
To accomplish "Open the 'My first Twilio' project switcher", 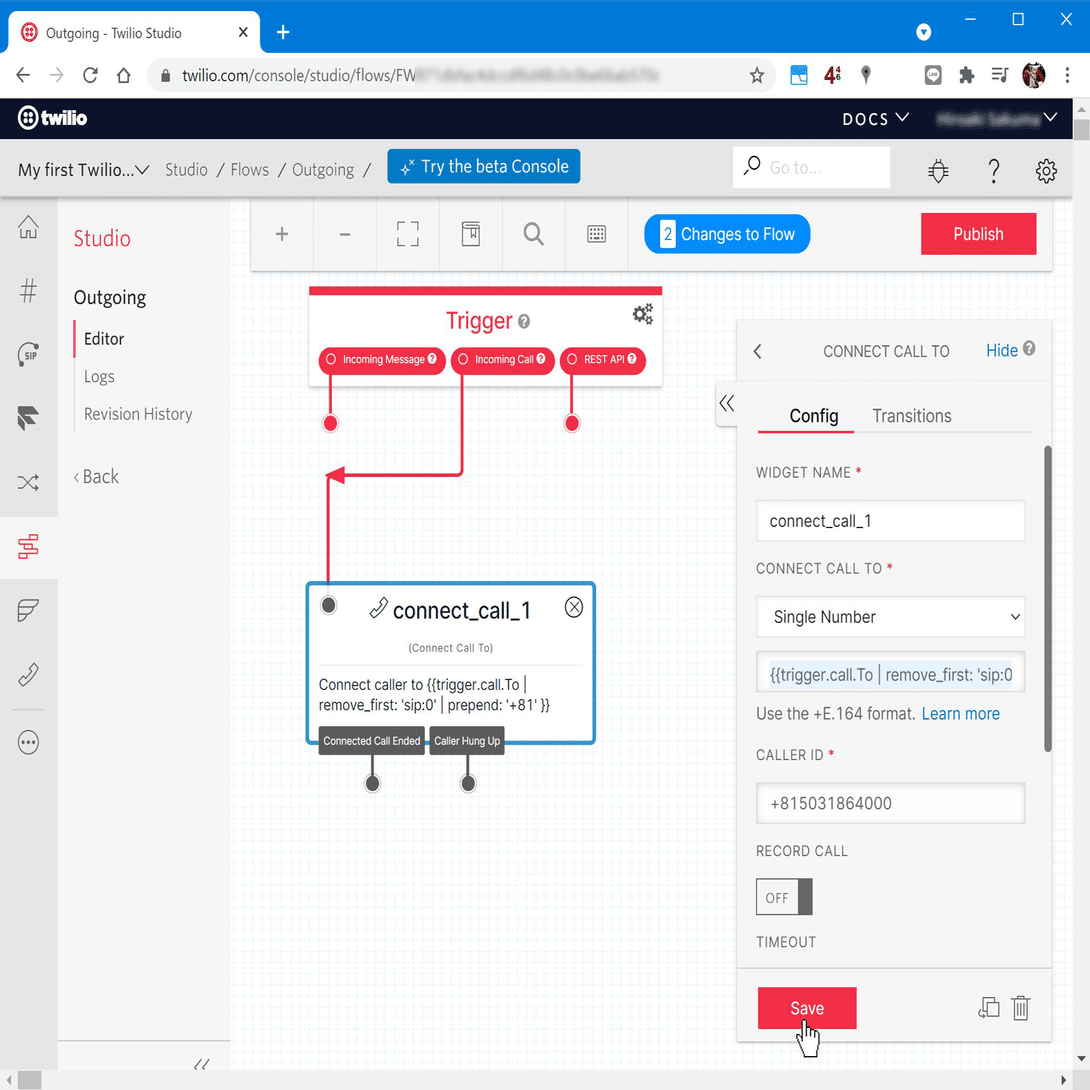I will tap(82, 170).
